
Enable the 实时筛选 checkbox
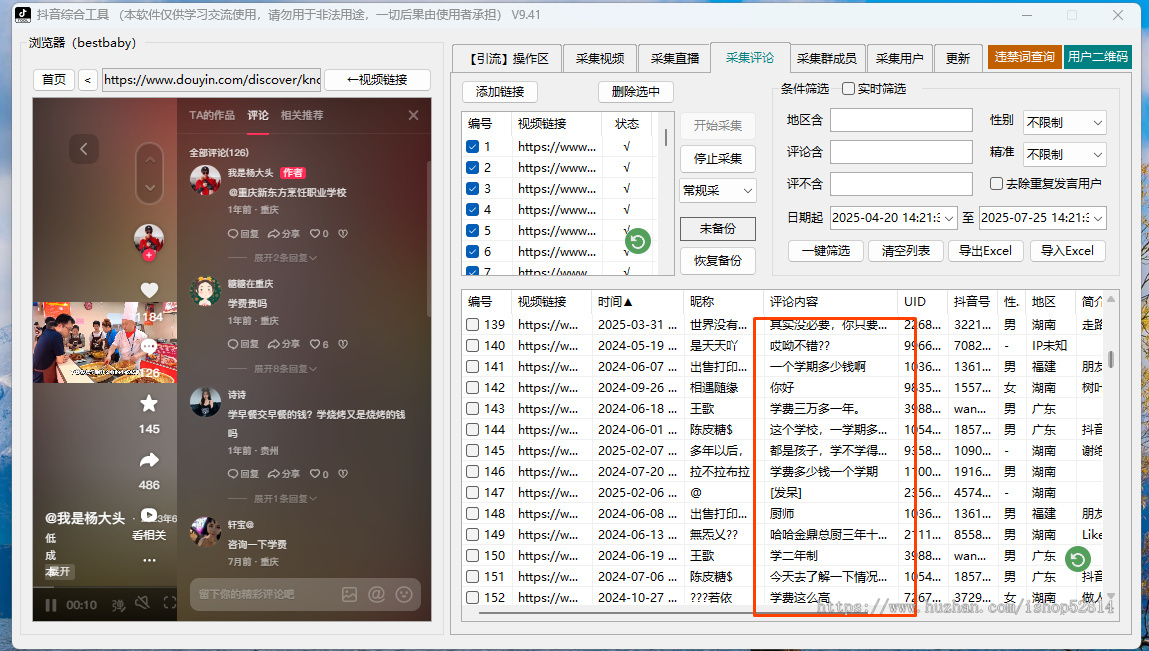click(x=849, y=89)
